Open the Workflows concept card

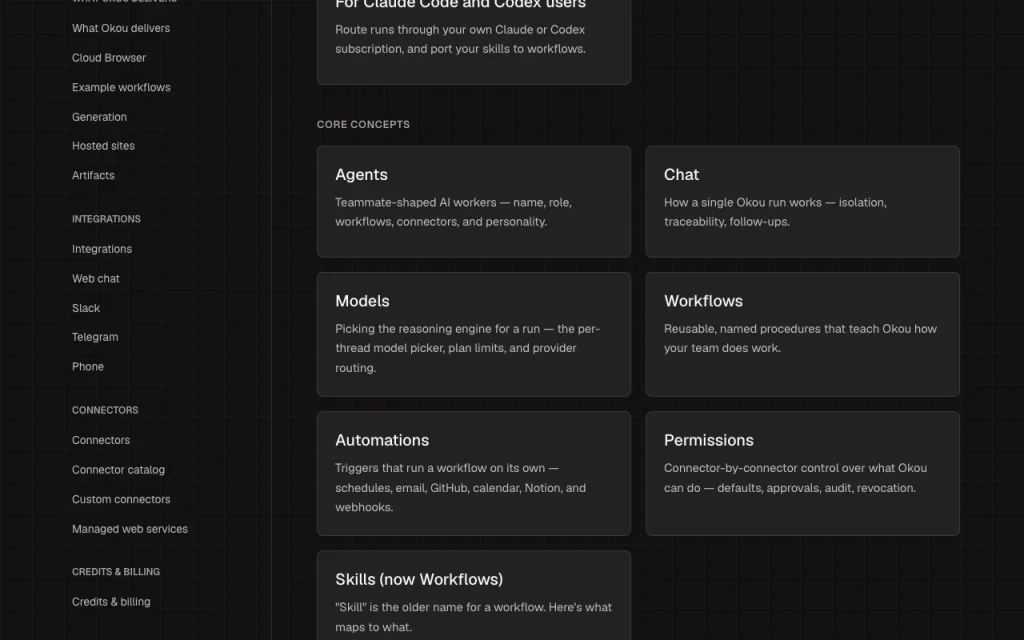coord(802,334)
